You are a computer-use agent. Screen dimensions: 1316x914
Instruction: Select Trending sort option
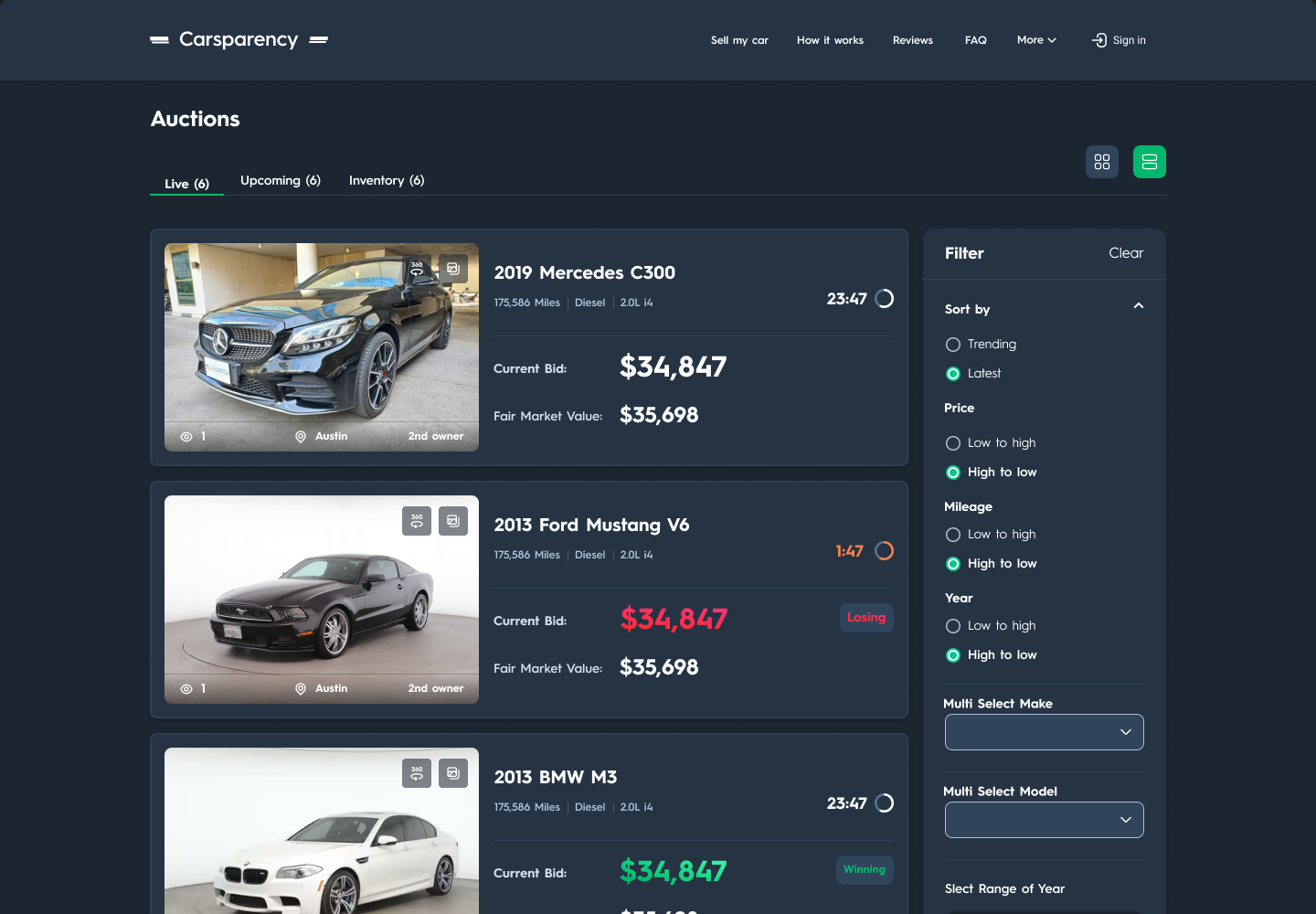click(953, 345)
